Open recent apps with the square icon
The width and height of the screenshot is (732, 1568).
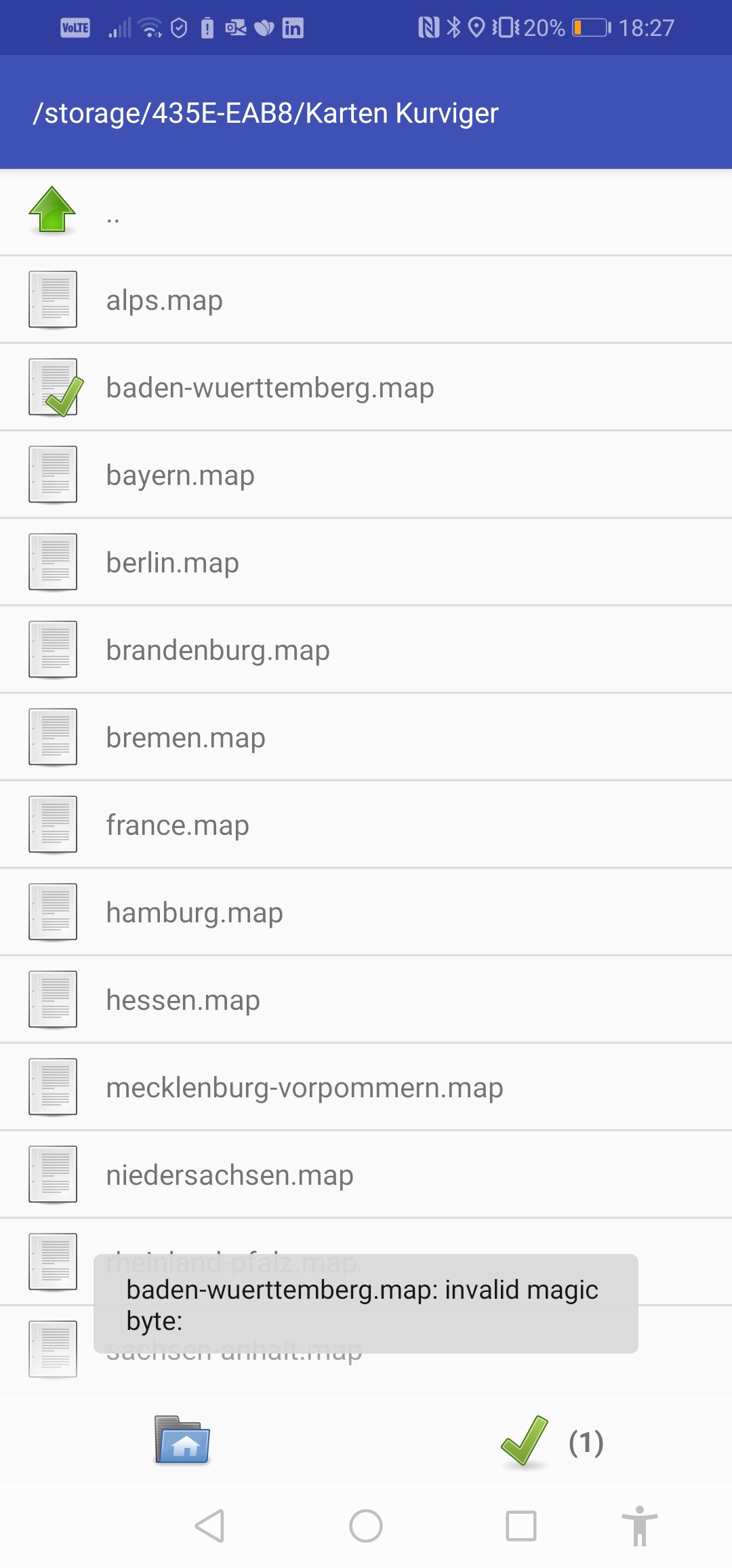pos(521,1526)
